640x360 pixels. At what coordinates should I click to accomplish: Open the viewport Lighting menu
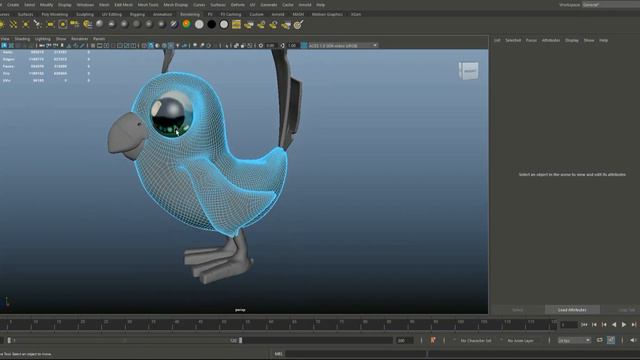click(x=42, y=39)
